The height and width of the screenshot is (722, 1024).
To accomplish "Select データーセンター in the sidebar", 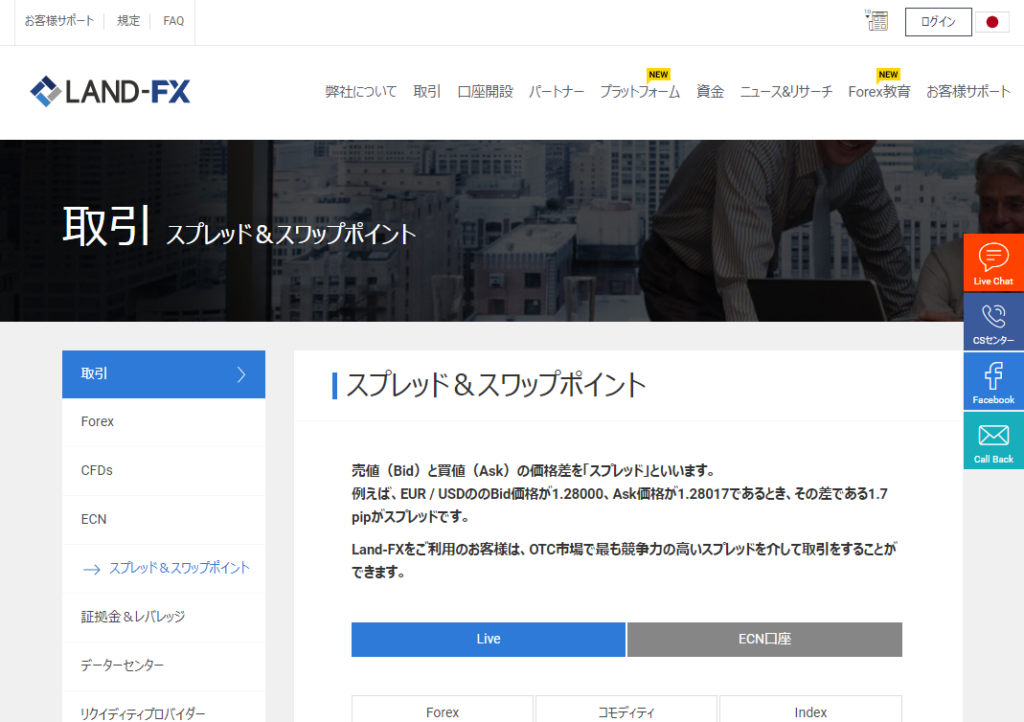I will tap(163, 666).
